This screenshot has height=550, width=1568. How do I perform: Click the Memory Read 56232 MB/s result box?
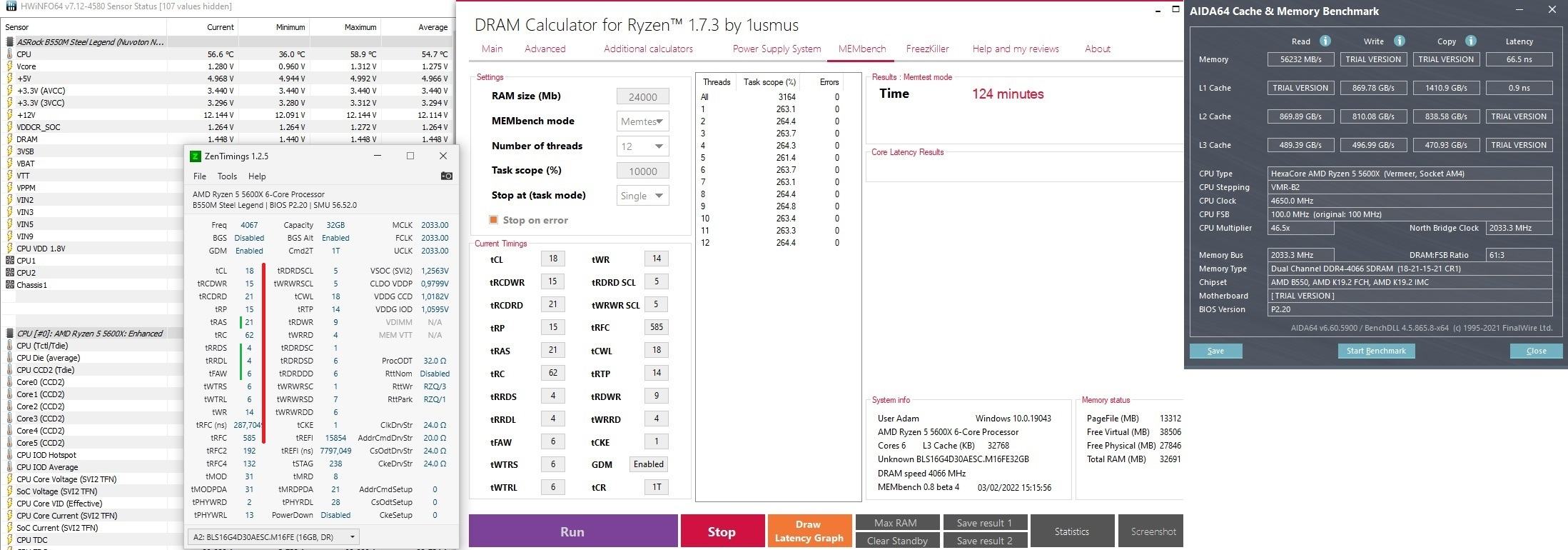(1301, 59)
